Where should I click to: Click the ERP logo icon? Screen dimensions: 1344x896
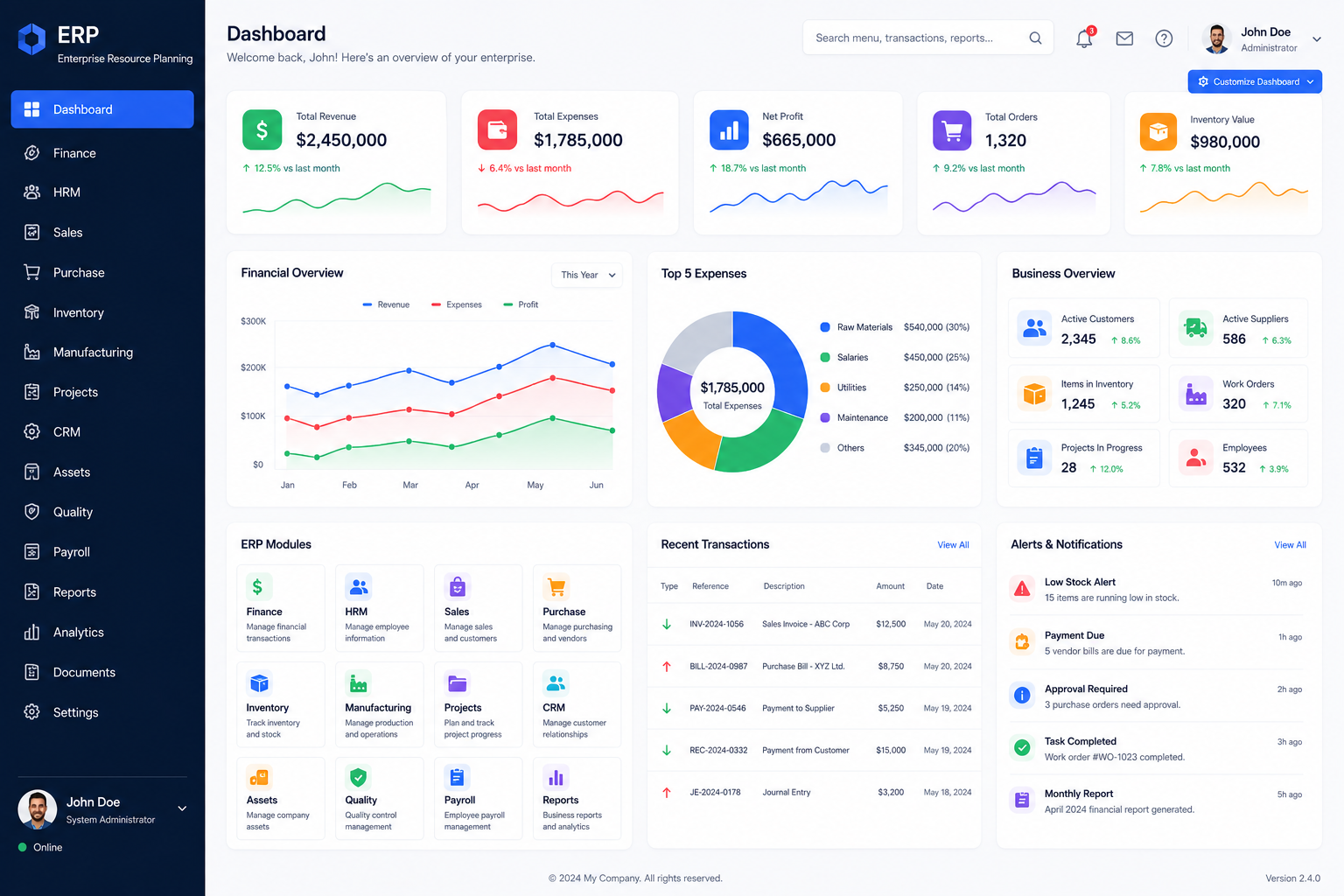pos(32,39)
